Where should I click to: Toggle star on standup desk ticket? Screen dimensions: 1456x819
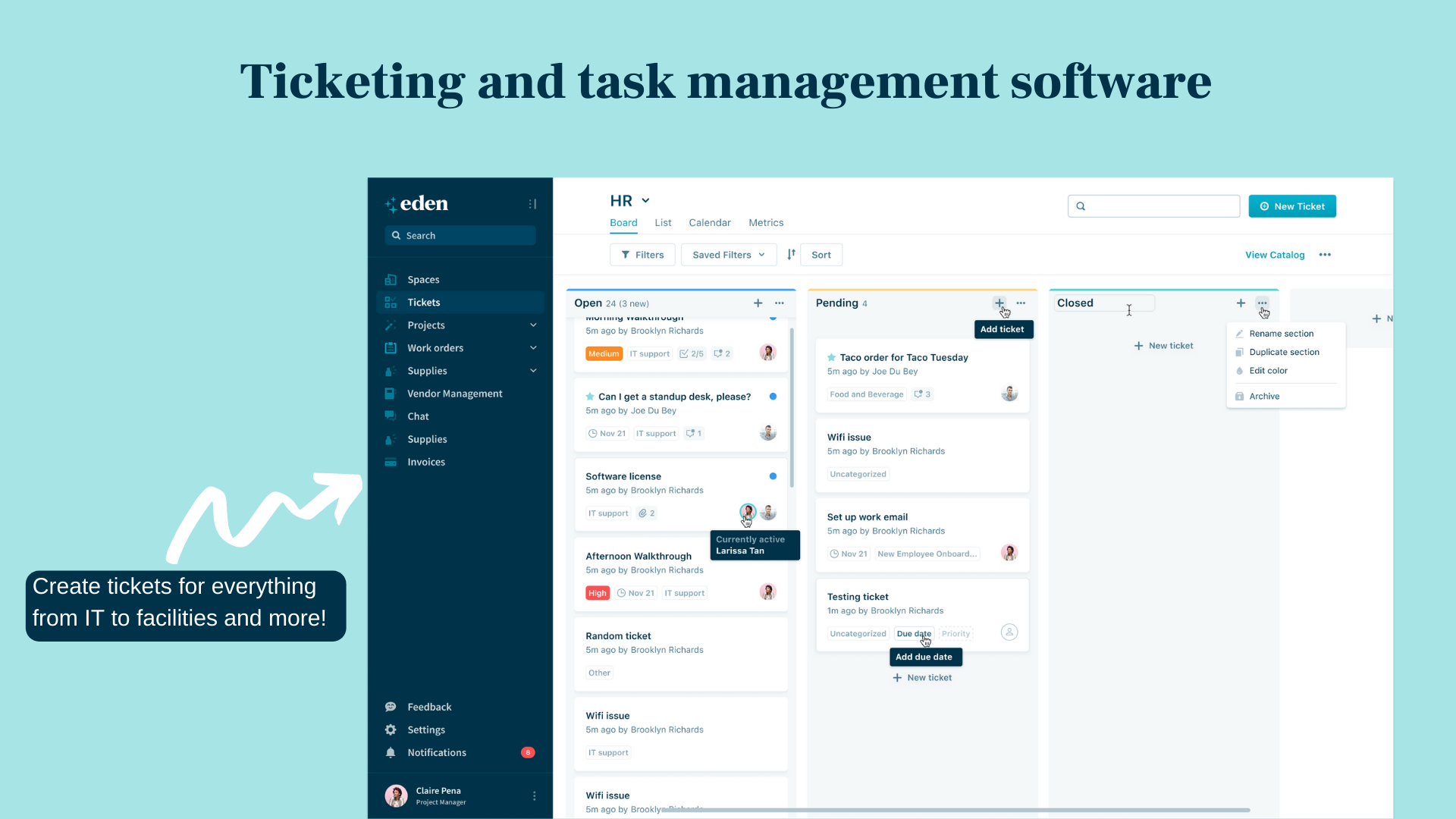(590, 397)
